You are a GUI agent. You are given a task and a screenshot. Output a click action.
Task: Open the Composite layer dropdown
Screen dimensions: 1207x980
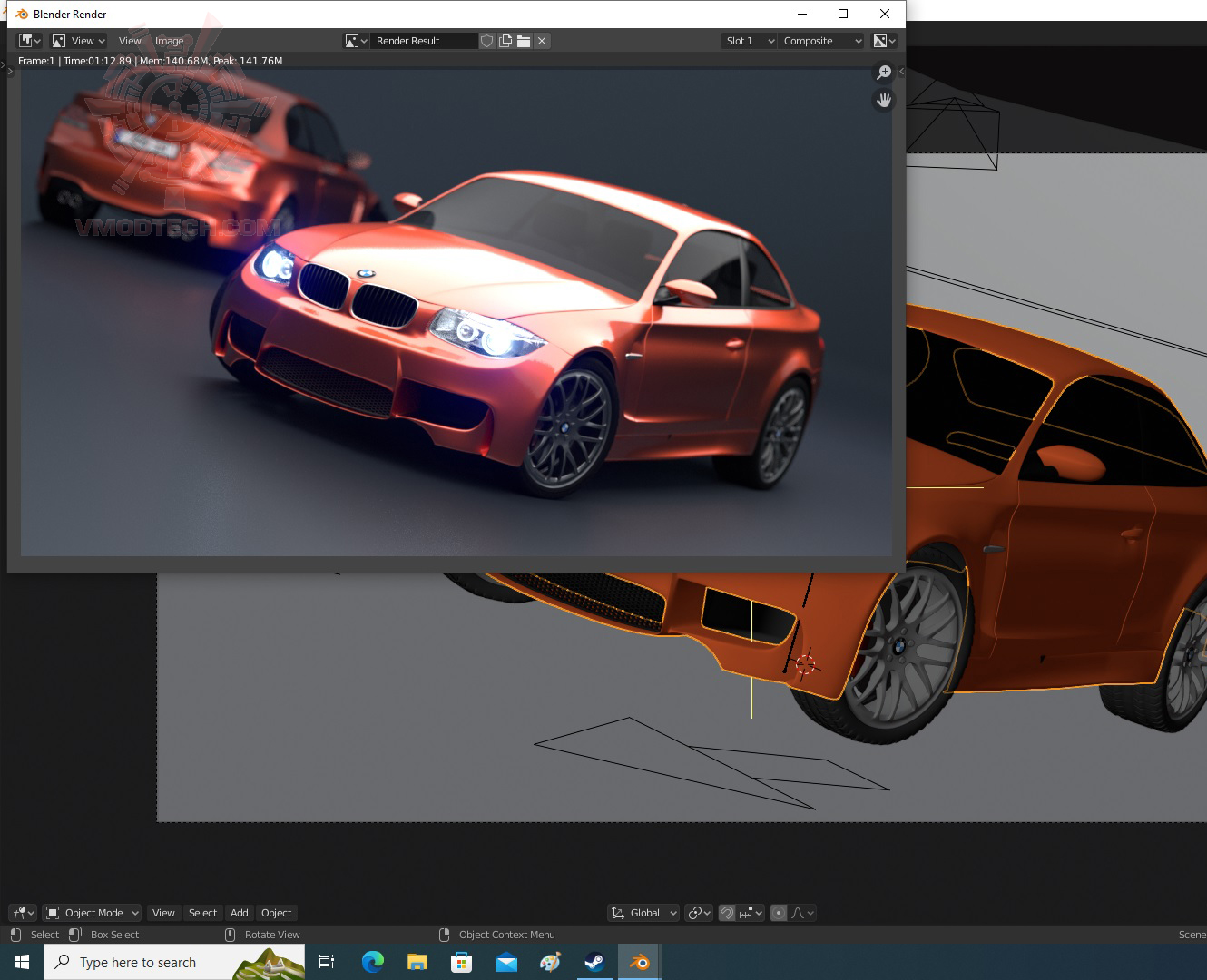(x=821, y=41)
